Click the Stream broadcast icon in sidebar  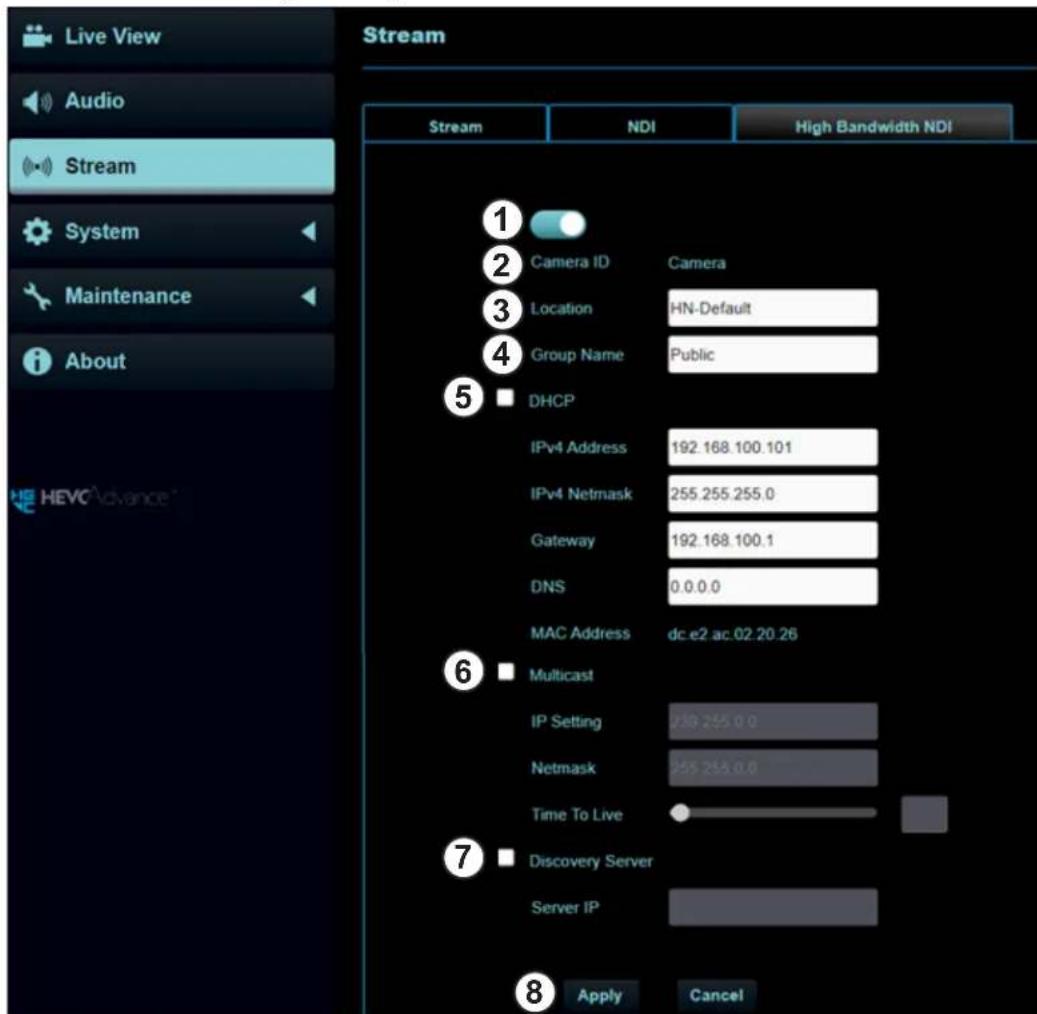pyautogui.click(x=37, y=166)
